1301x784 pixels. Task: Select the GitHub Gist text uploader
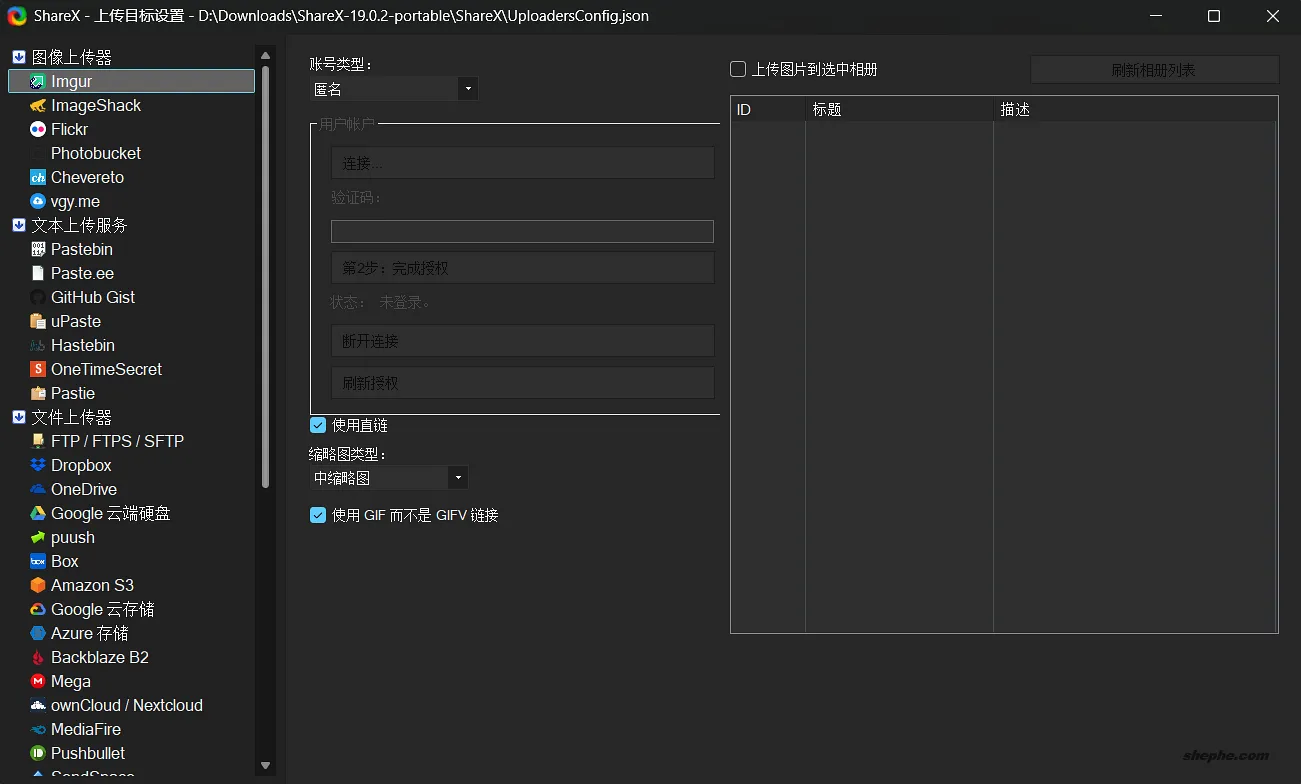coord(91,297)
